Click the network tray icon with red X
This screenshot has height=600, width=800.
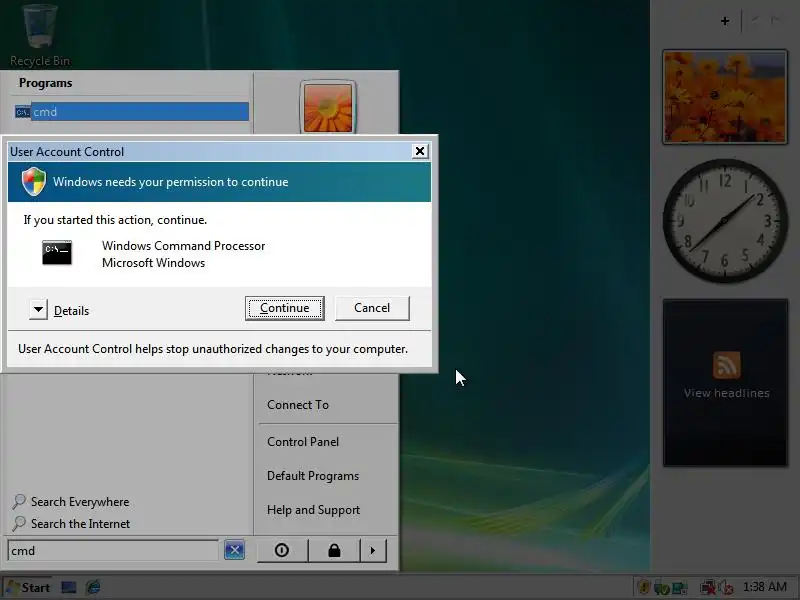708,588
